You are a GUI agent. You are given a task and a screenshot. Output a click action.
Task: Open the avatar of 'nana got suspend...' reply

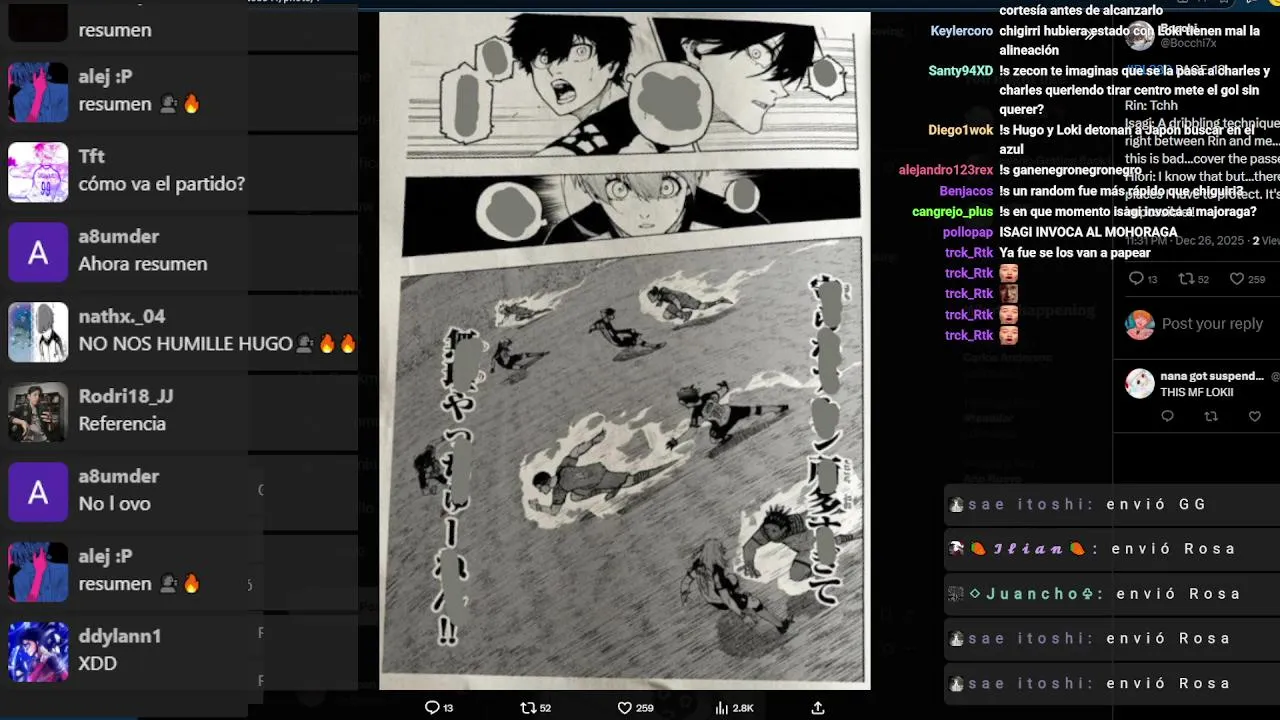1139,383
